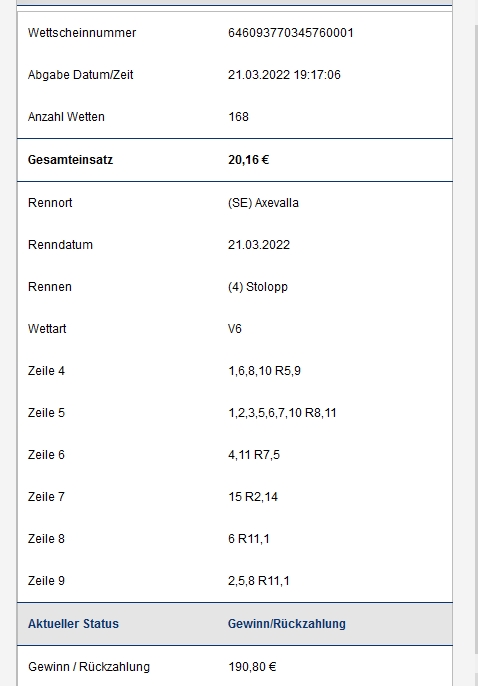Click the Gewinn/Rückzahlung status header text
Viewport: 478px width, 686px height.
(286, 623)
